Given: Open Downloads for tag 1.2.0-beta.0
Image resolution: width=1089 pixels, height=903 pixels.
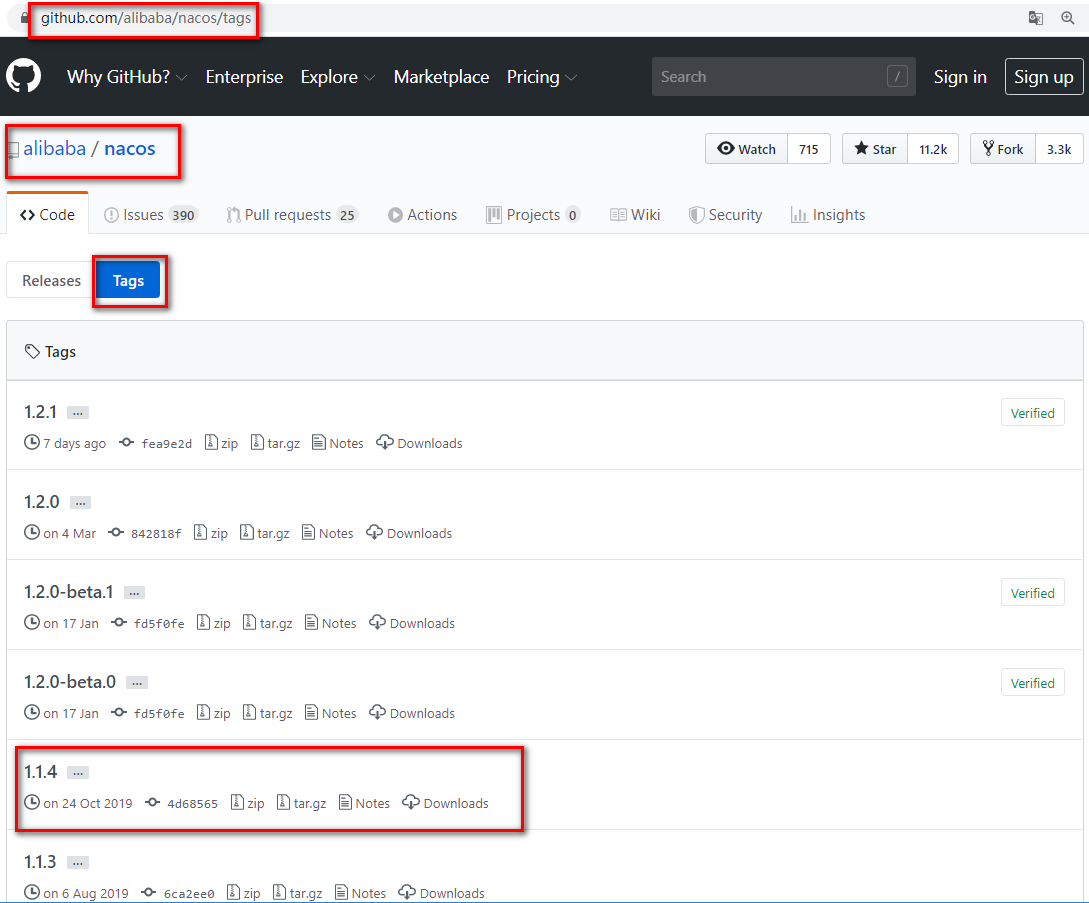Looking at the screenshot, I should click(x=413, y=713).
